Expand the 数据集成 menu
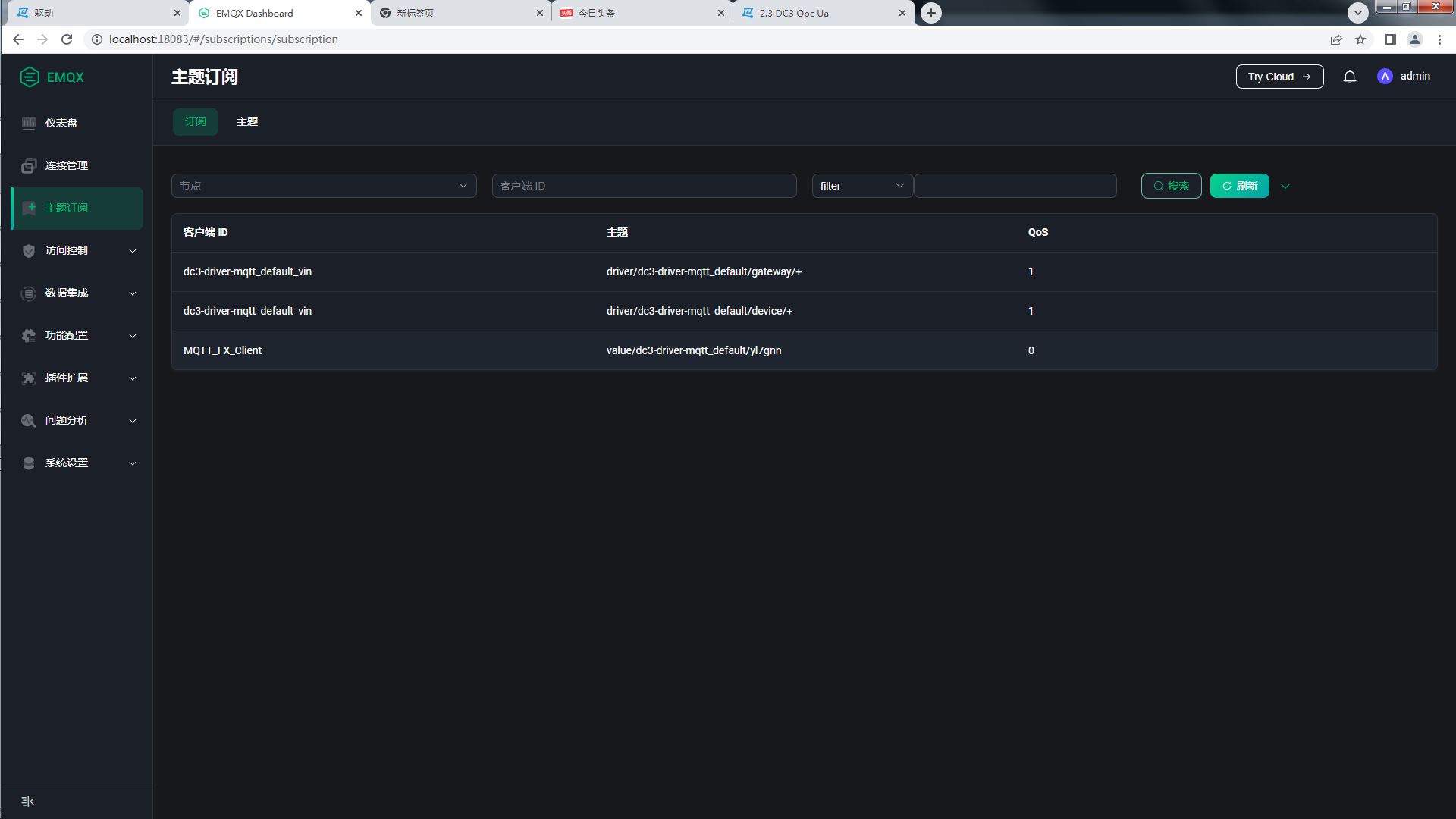 [77, 293]
